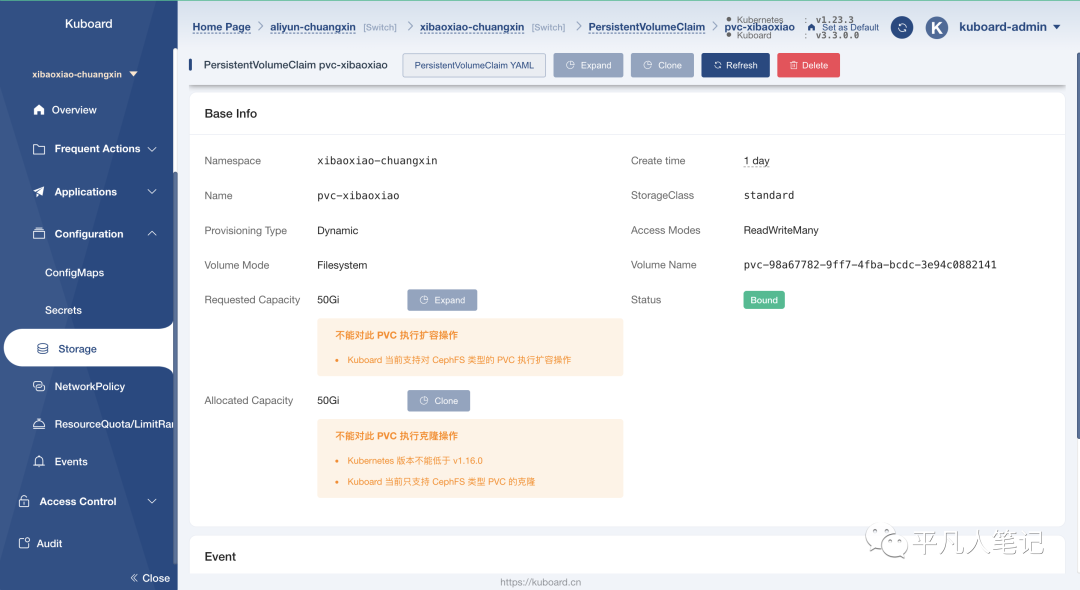Screen dimensions: 1080x590
Task: Click the Overview home icon in sidebar
Action: 39,110
